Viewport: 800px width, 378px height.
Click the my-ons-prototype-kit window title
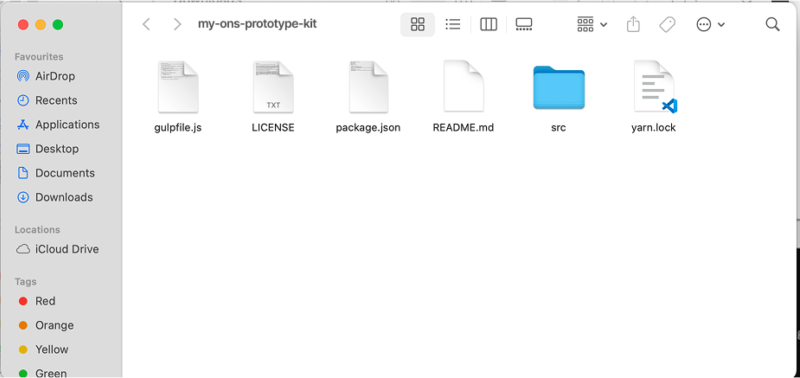pyautogui.click(x=258, y=24)
